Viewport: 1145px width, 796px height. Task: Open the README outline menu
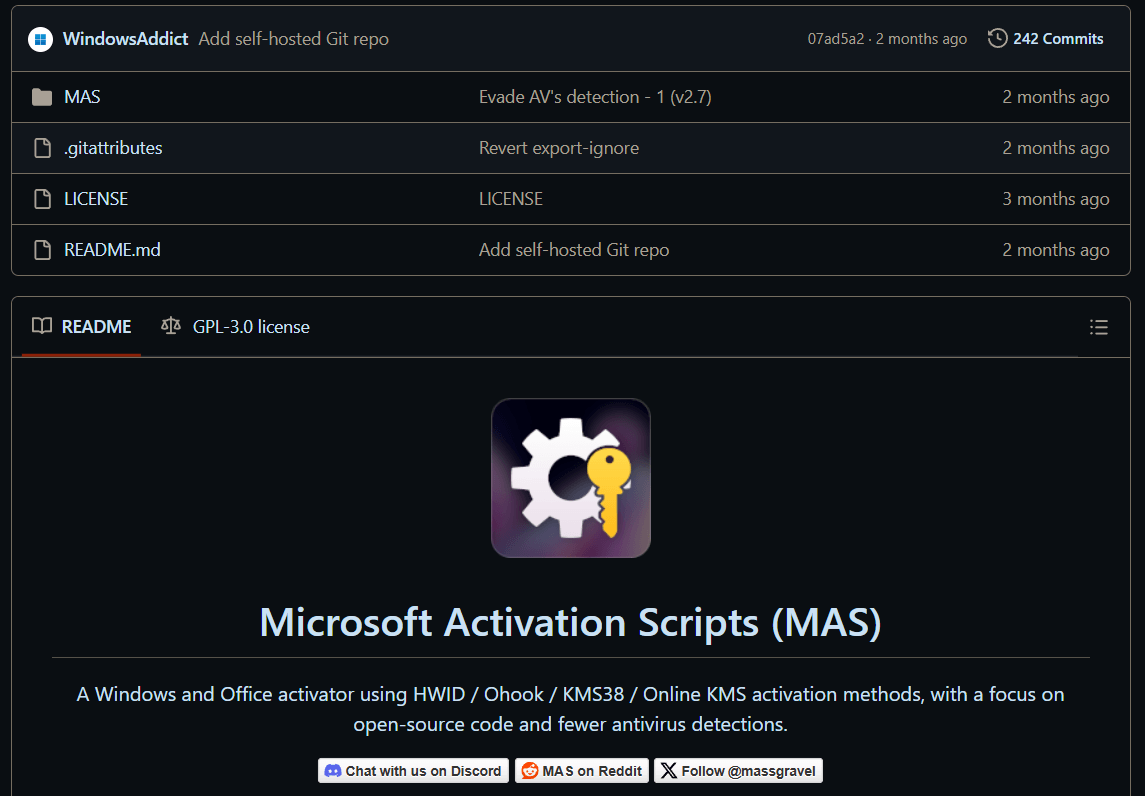1098,326
